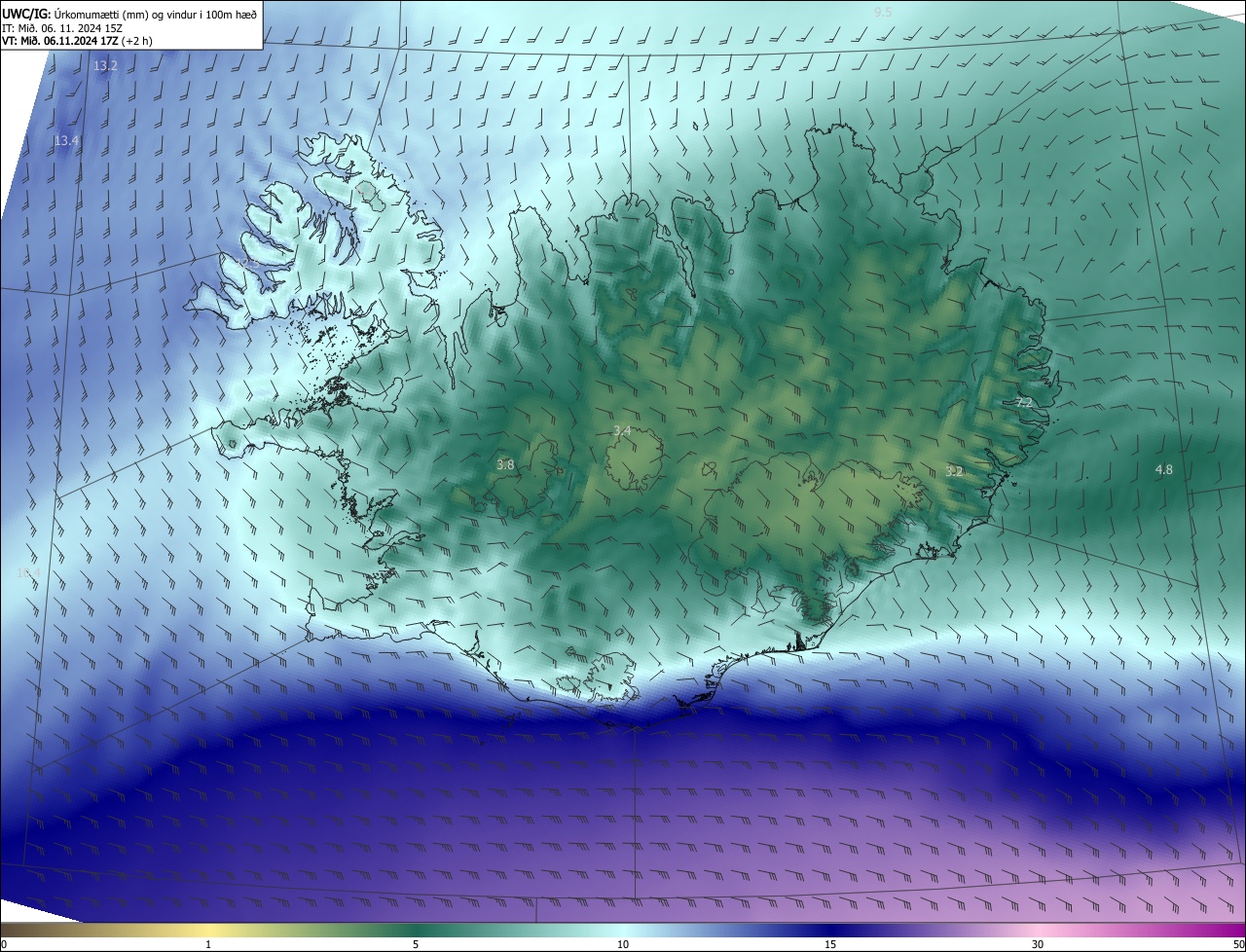Screen dimensions: 1246x952
Task: Click the '3.8' value on the map
Action: [x=505, y=465]
